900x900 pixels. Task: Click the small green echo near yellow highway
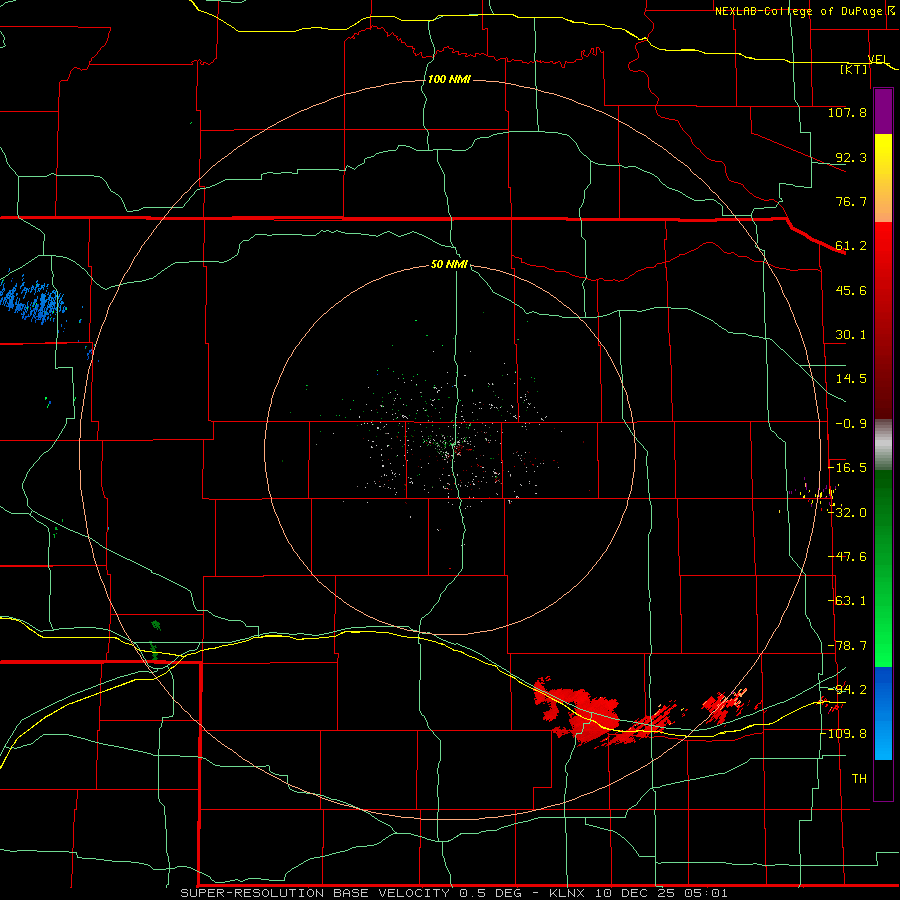(154, 650)
